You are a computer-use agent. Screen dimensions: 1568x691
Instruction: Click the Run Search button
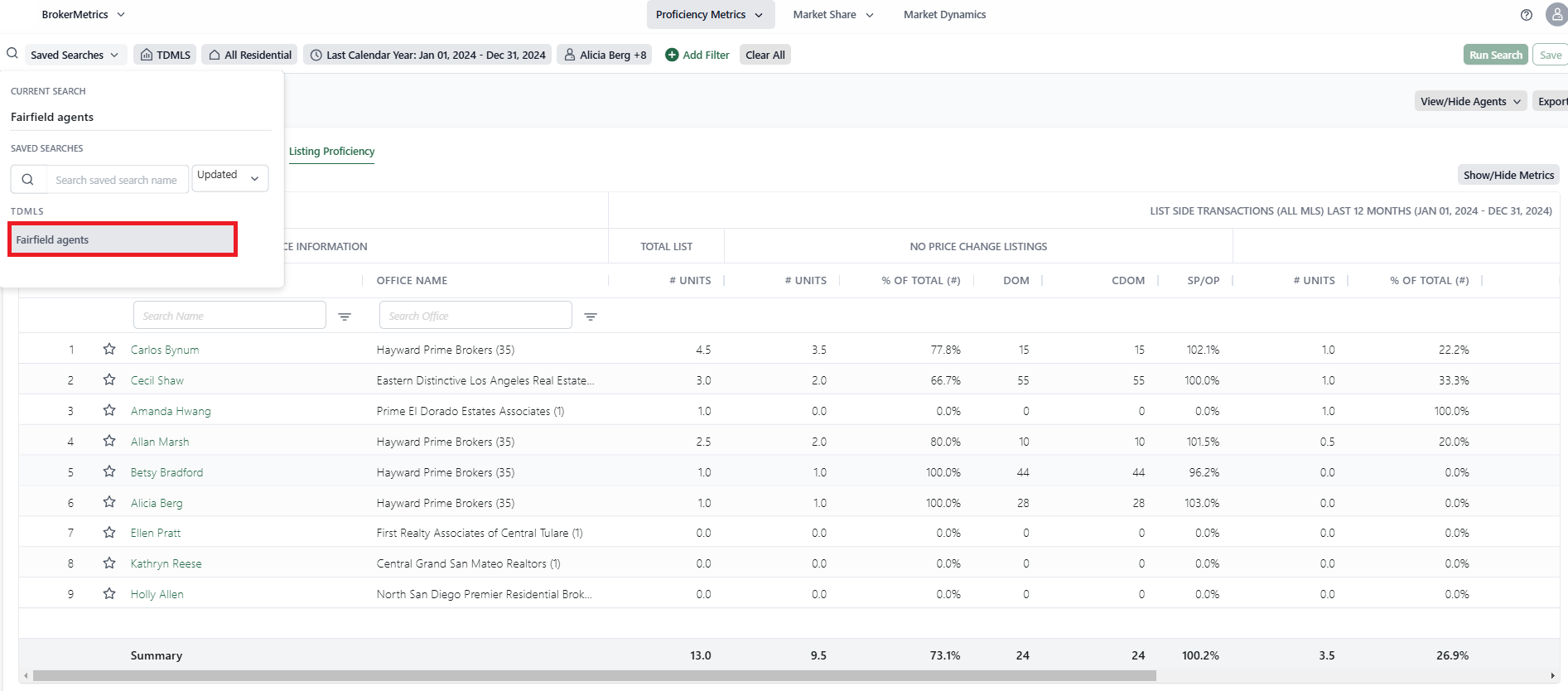(x=1495, y=55)
